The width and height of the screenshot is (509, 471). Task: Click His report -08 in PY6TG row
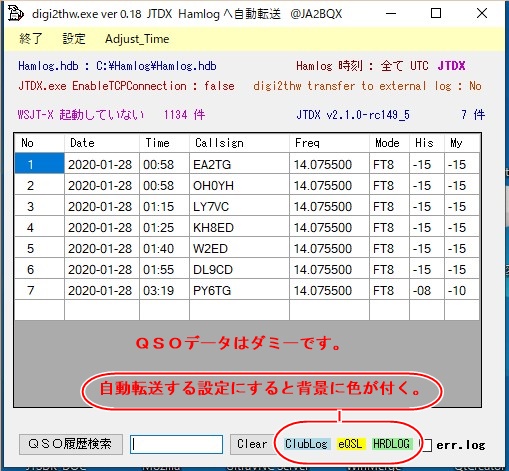click(427, 290)
